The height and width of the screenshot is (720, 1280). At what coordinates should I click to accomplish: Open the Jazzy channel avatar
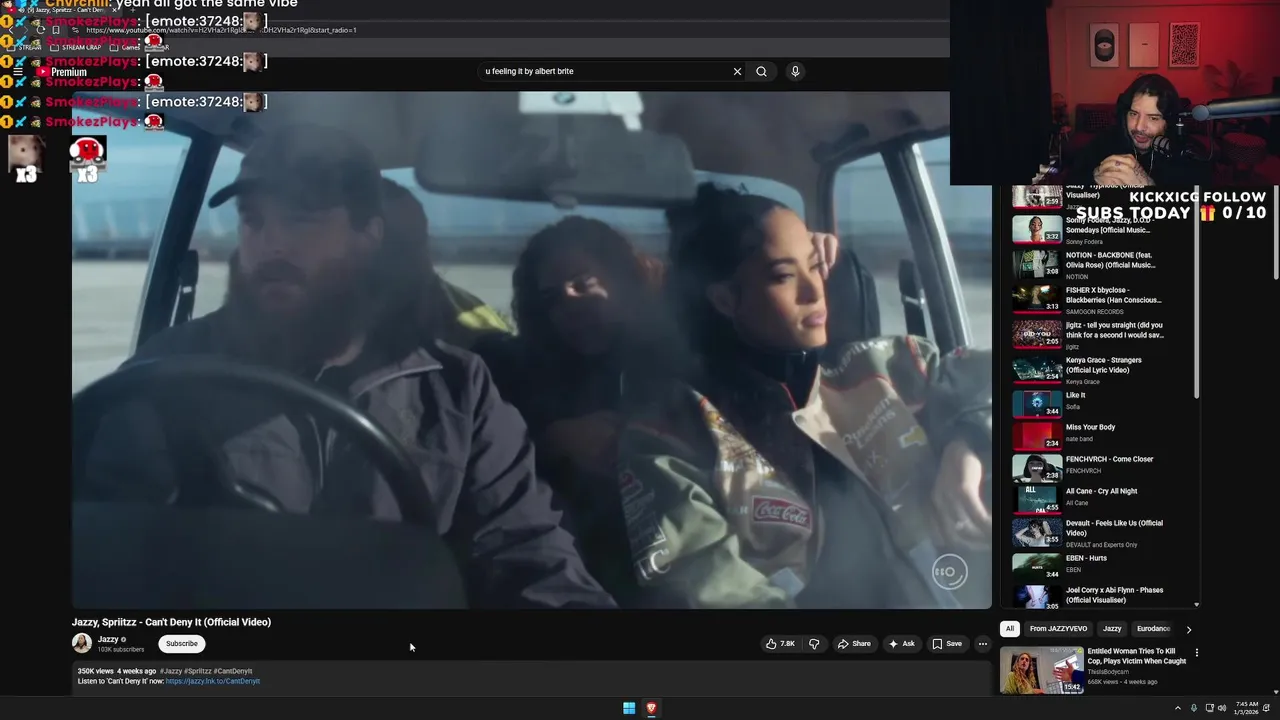pos(82,643)
